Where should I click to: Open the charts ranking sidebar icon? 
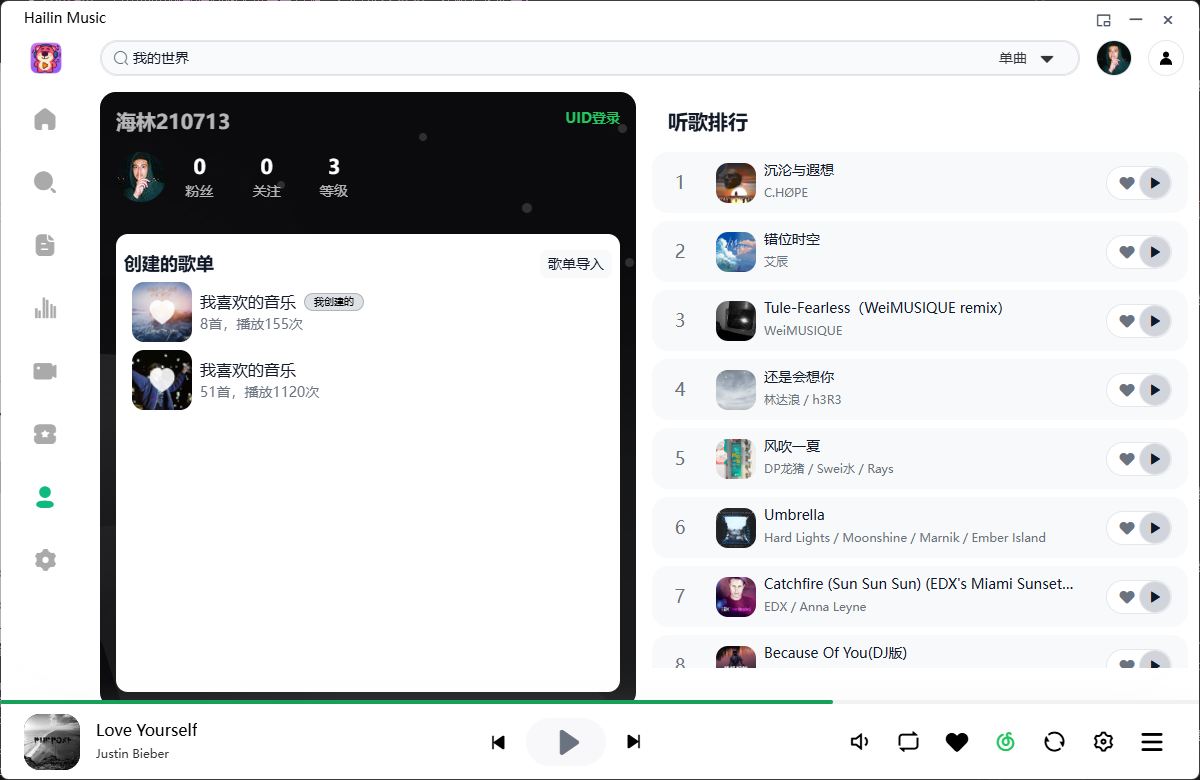click(x=45, y=308)
